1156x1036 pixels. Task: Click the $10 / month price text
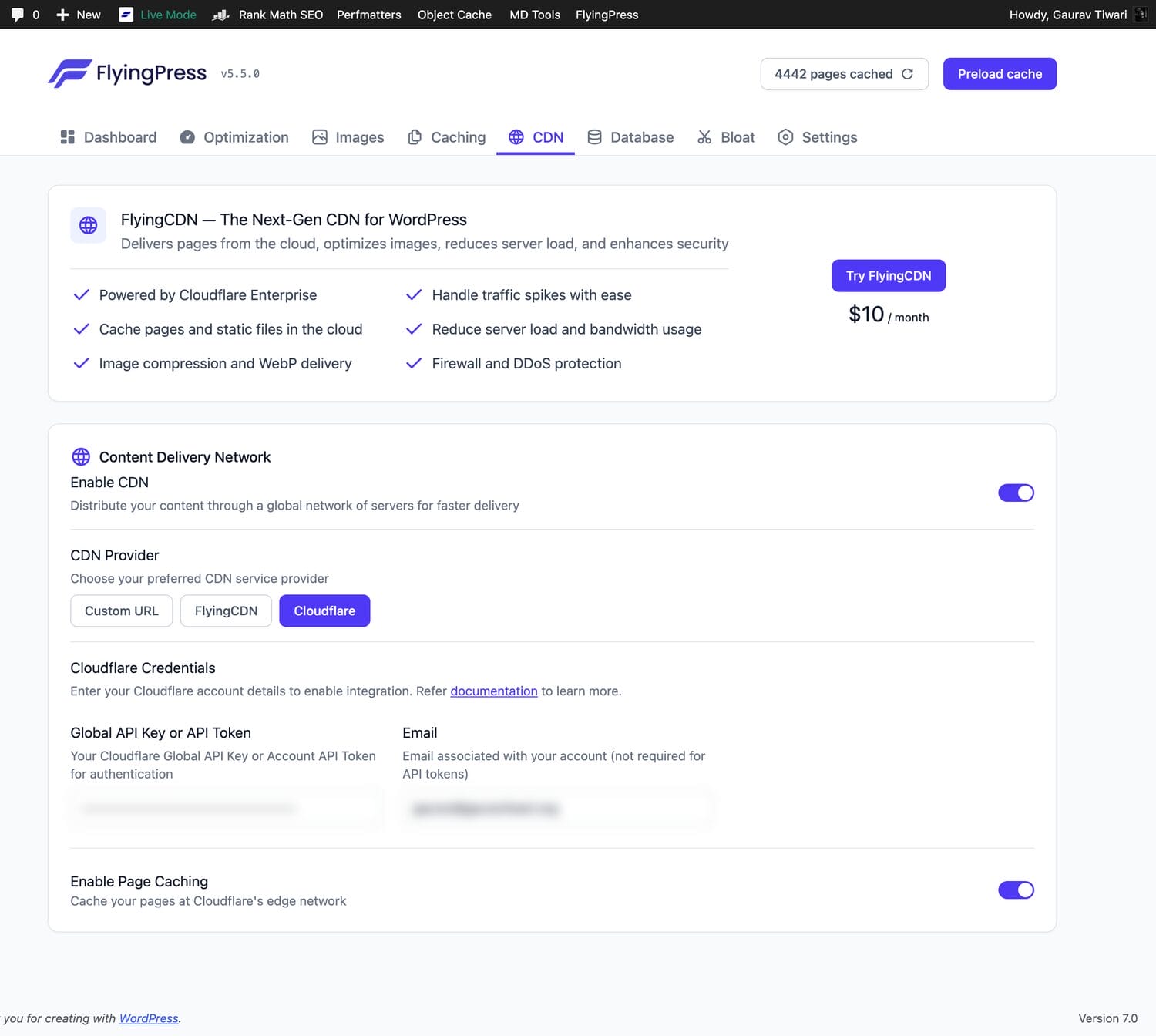tap(889, 314)
